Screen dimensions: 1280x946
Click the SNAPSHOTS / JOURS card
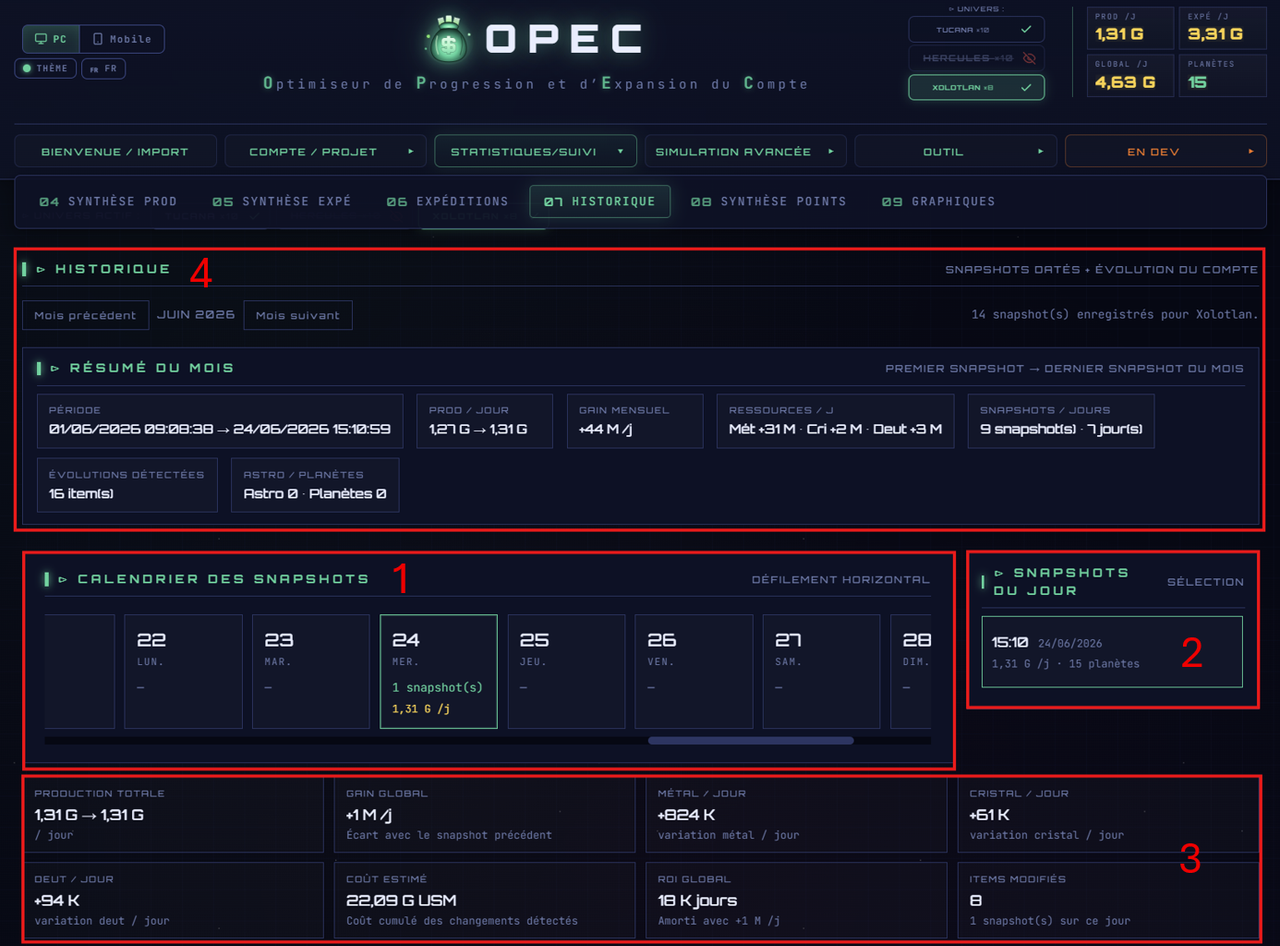(x=1061, y=421)
